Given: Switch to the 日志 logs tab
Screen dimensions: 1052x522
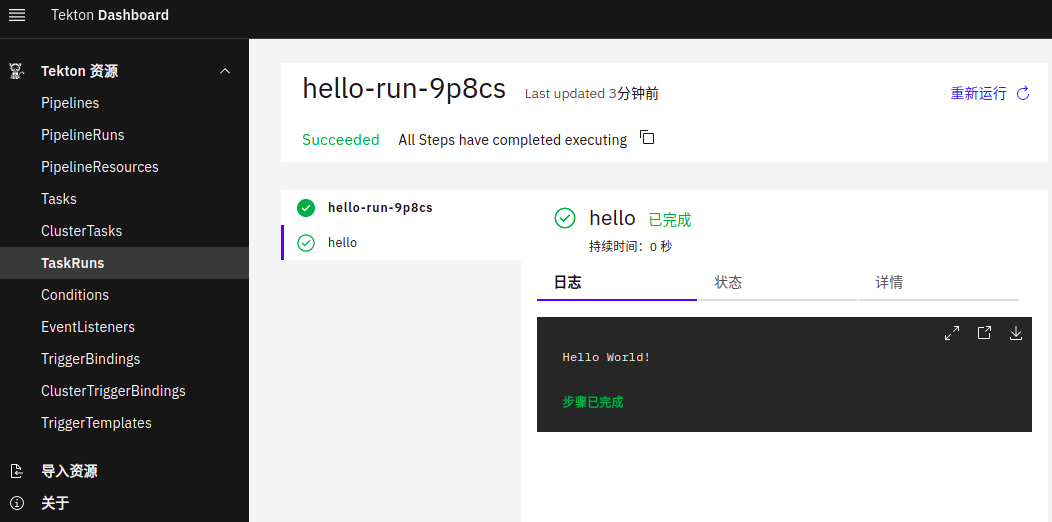Looking at the screenshot, I should click(617, 283).
